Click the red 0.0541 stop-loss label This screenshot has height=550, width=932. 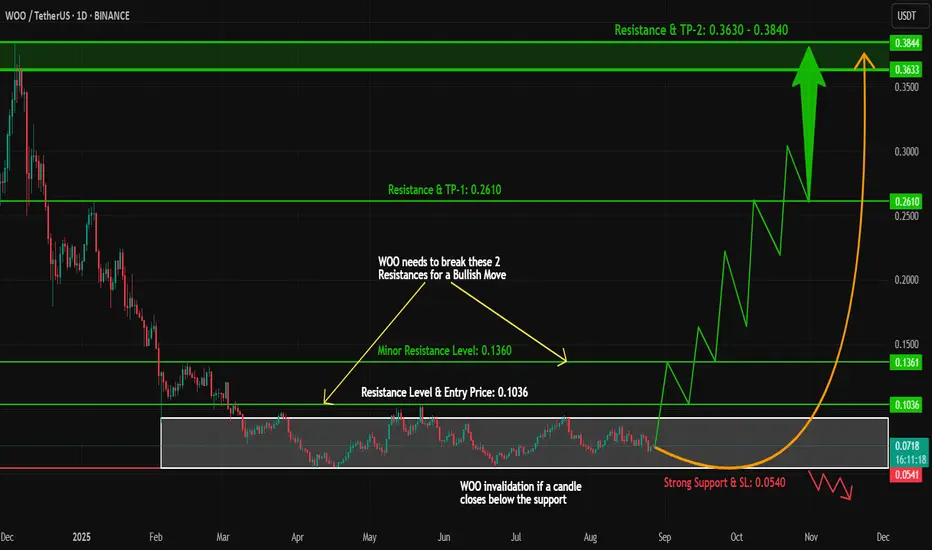[x=906, y=474]
